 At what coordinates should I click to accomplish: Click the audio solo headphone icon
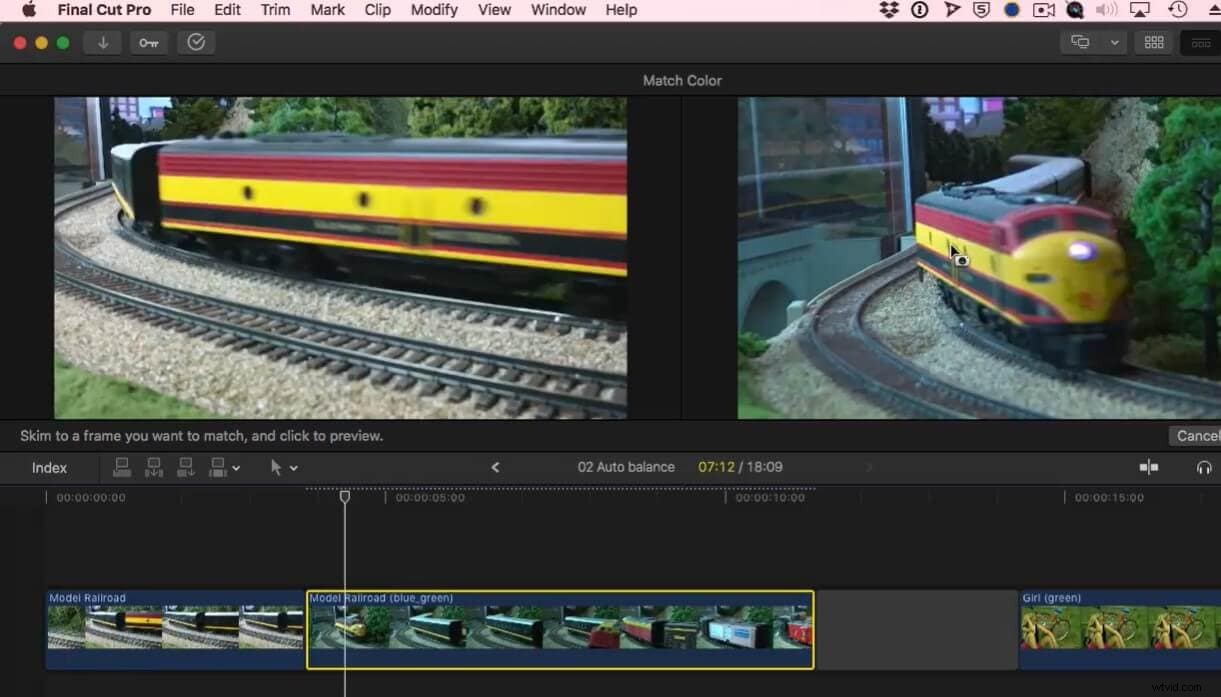[1205, 467]
